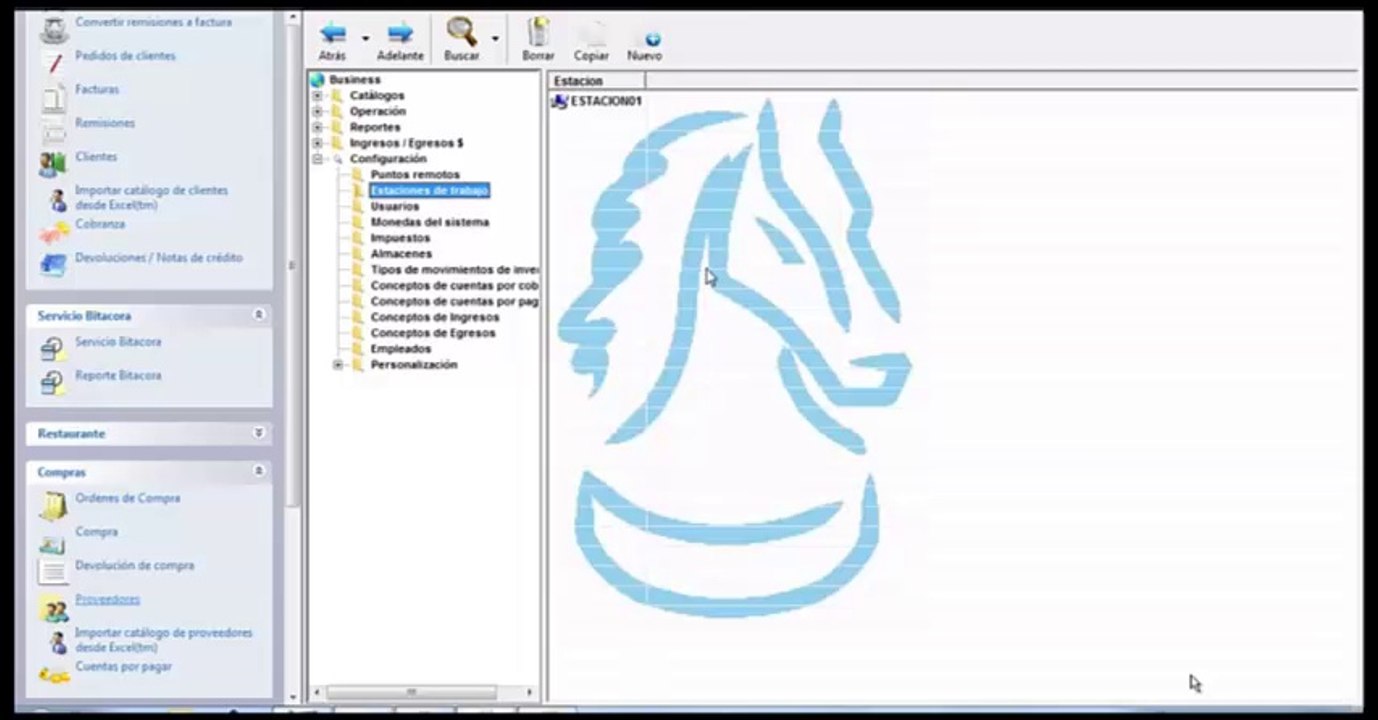
Task: Click the Estacion column header
Action: pyautogui.click(x=597, y=81)
